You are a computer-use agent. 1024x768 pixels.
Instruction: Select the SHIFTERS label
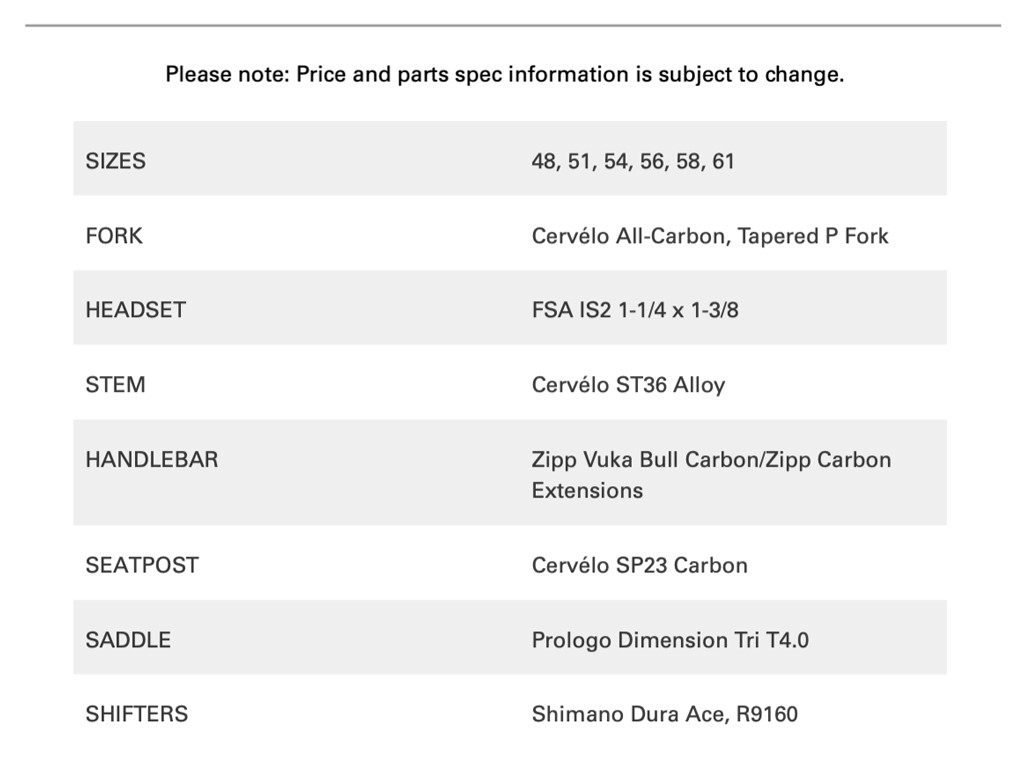[x=136, y=714]
